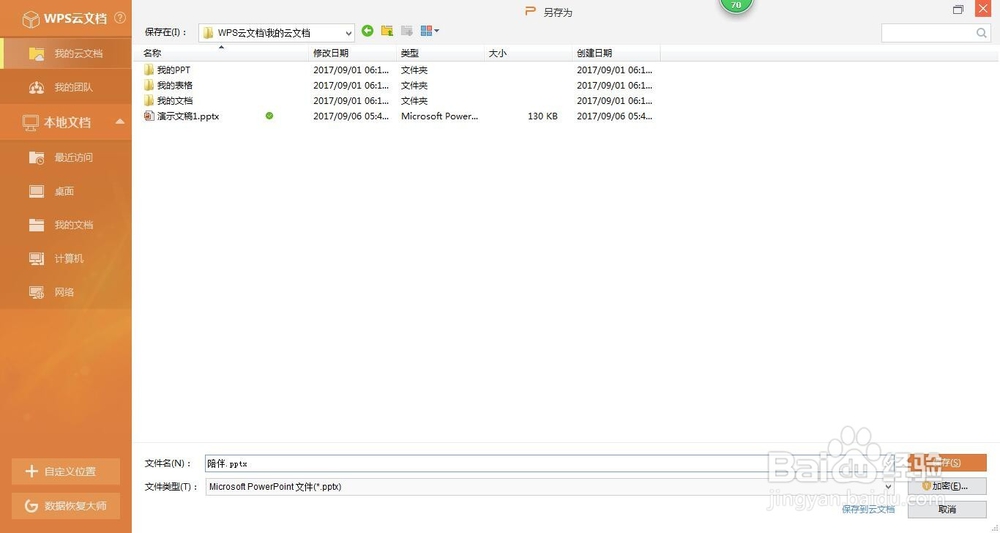This screenshot has height=533, width=1000.
Task: Open 数据恢复大师
Action: (66, 506)
